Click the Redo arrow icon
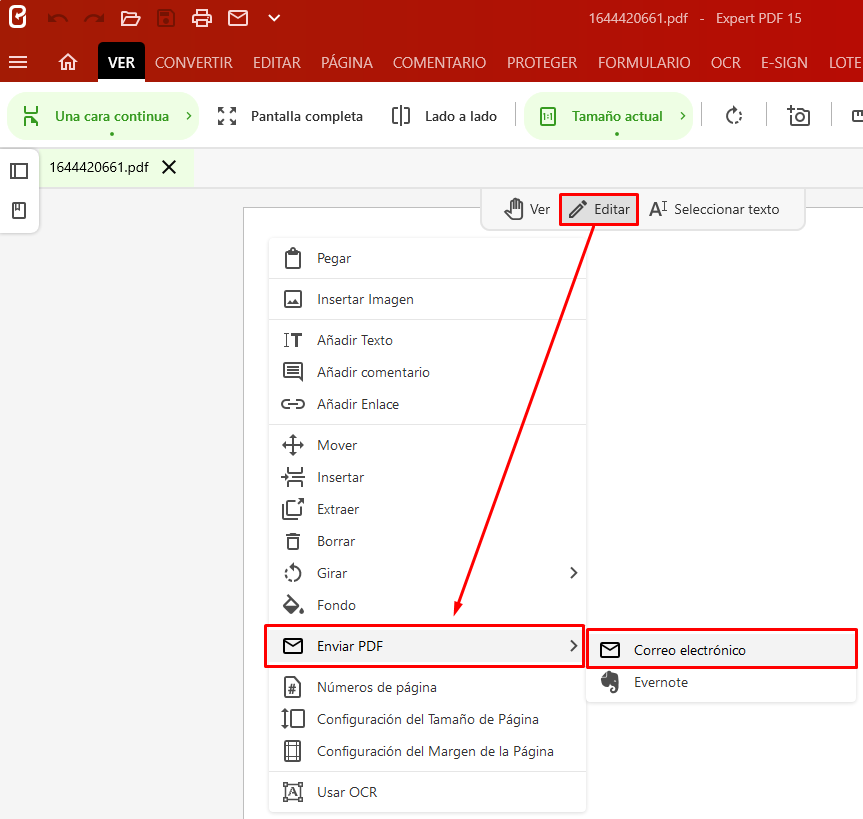Screen dimensions: 863x819 94,19
